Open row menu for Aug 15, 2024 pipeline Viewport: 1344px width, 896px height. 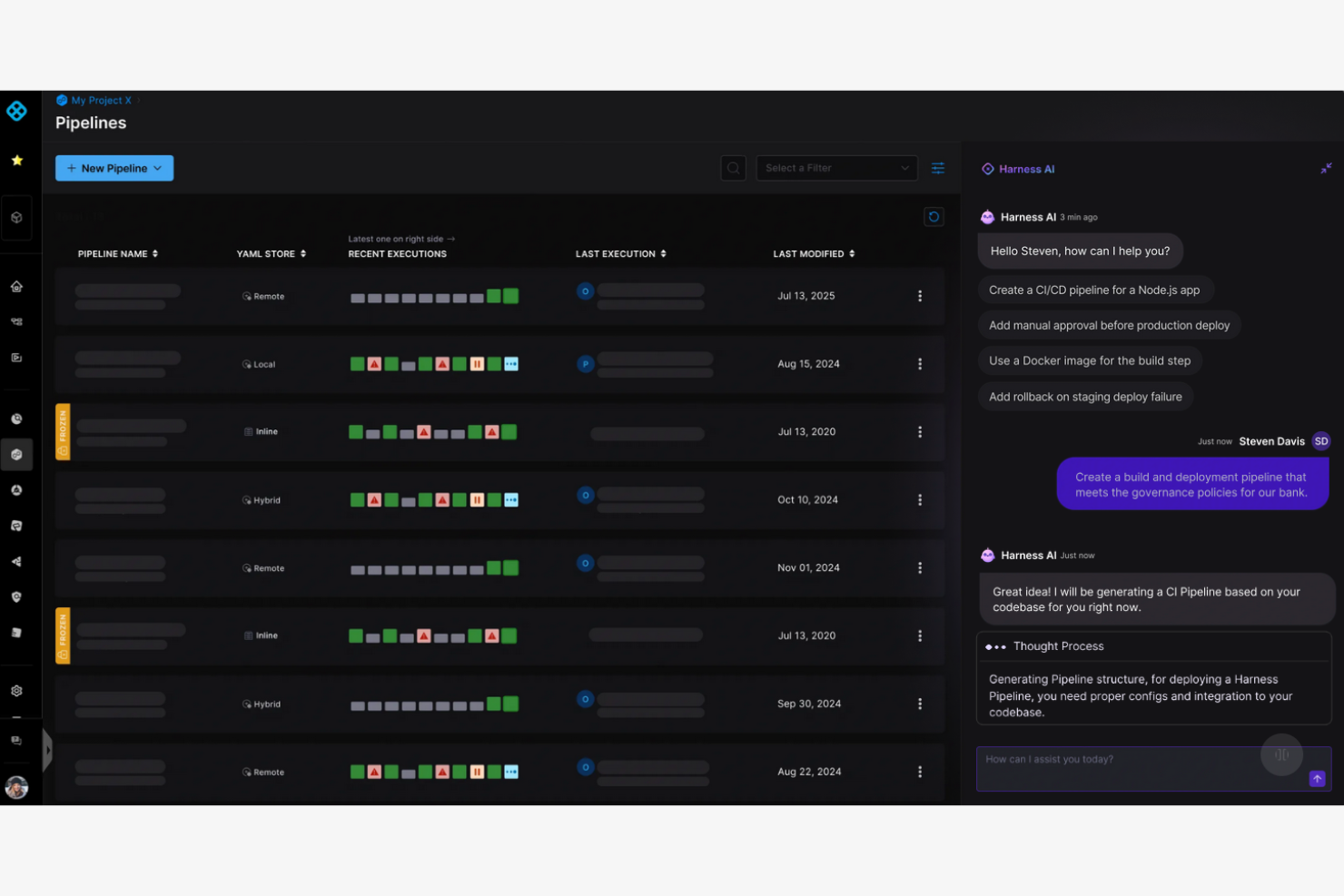(920, 364)
